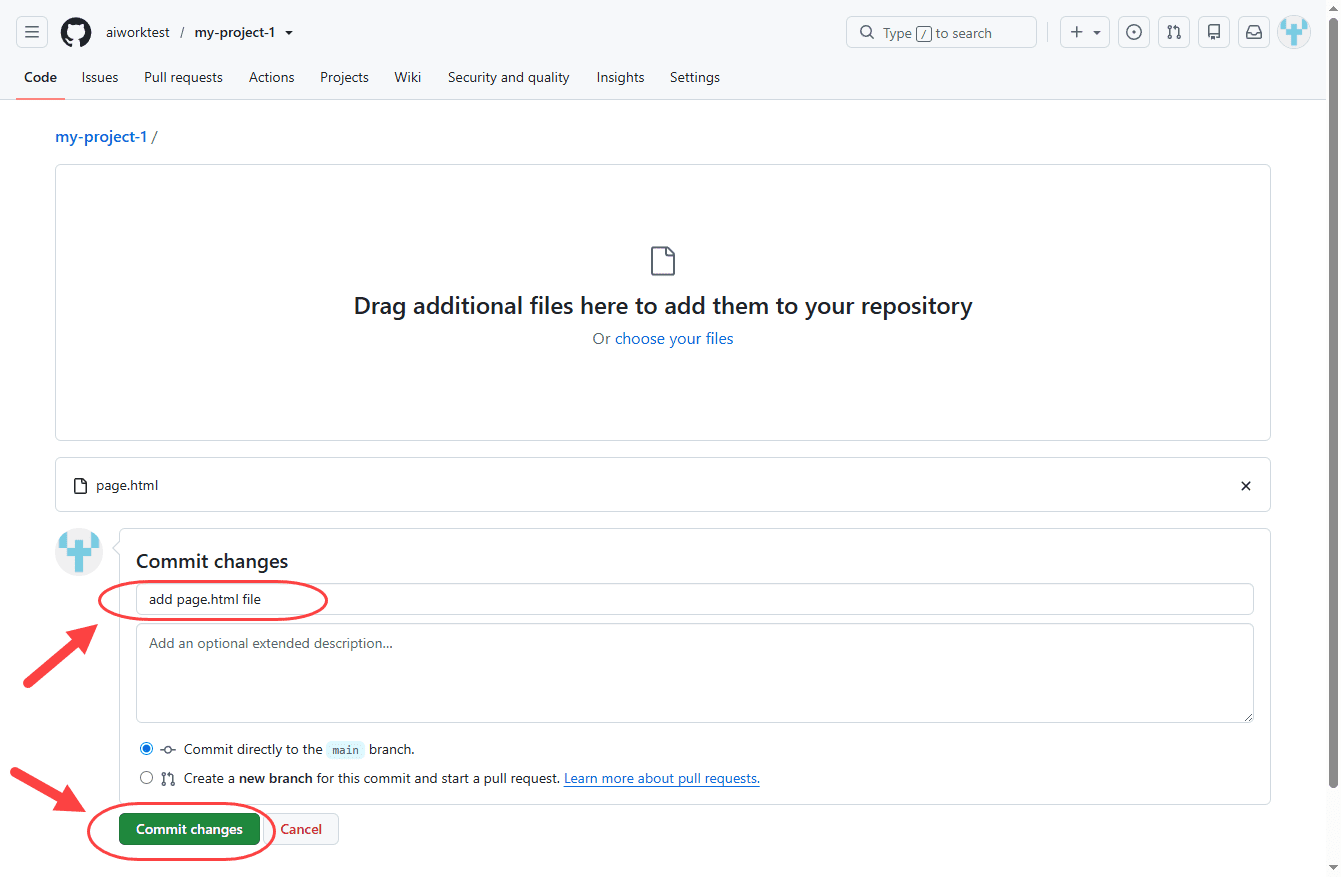Click the commit message input field

coord(695,599)
